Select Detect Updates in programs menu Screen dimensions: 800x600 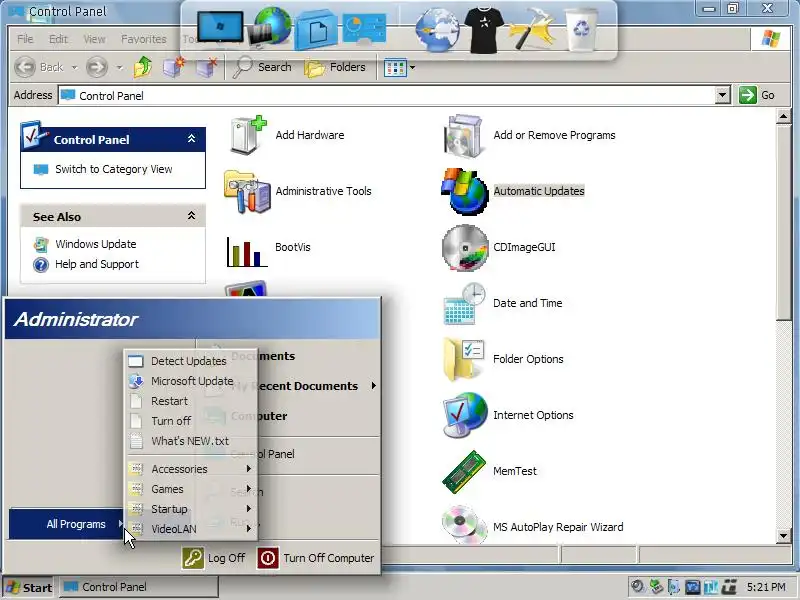(191, 361)
